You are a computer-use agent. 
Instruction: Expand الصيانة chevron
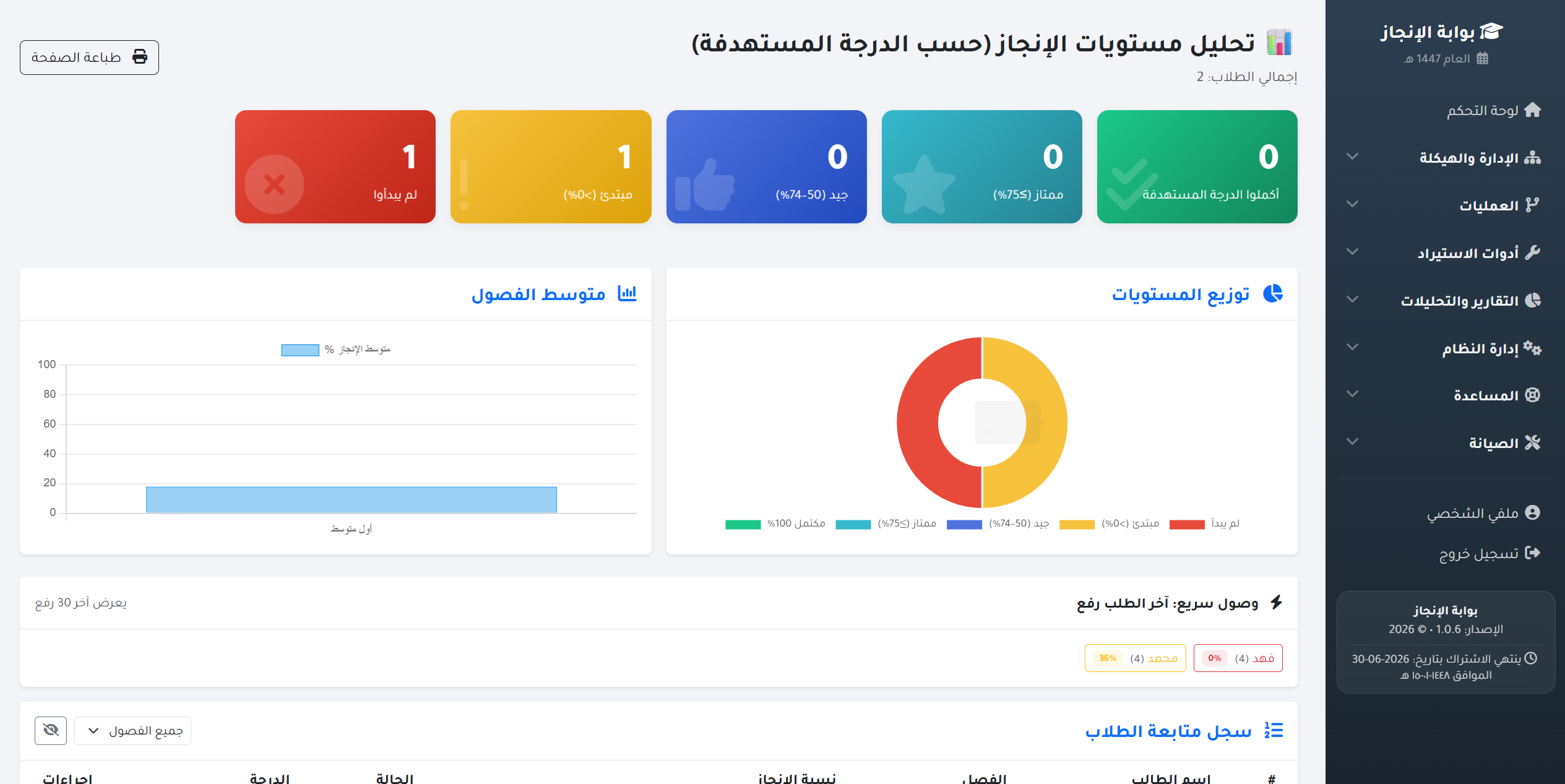(x=1353, y=442)
